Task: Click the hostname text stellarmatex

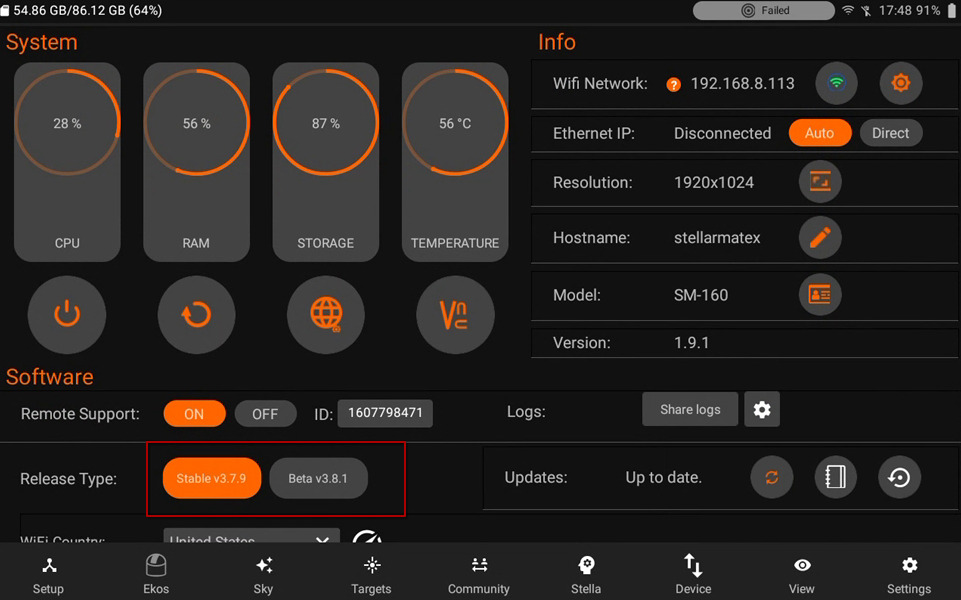Action: [x=717, y=238]
